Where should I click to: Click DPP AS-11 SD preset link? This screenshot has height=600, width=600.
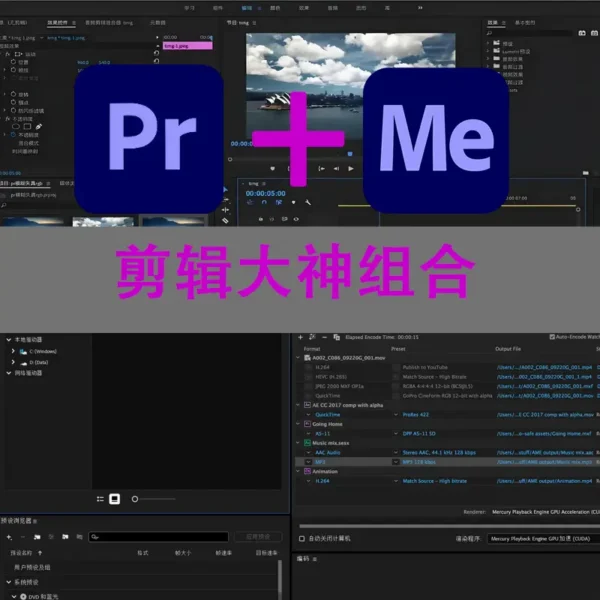coord(419,434)
